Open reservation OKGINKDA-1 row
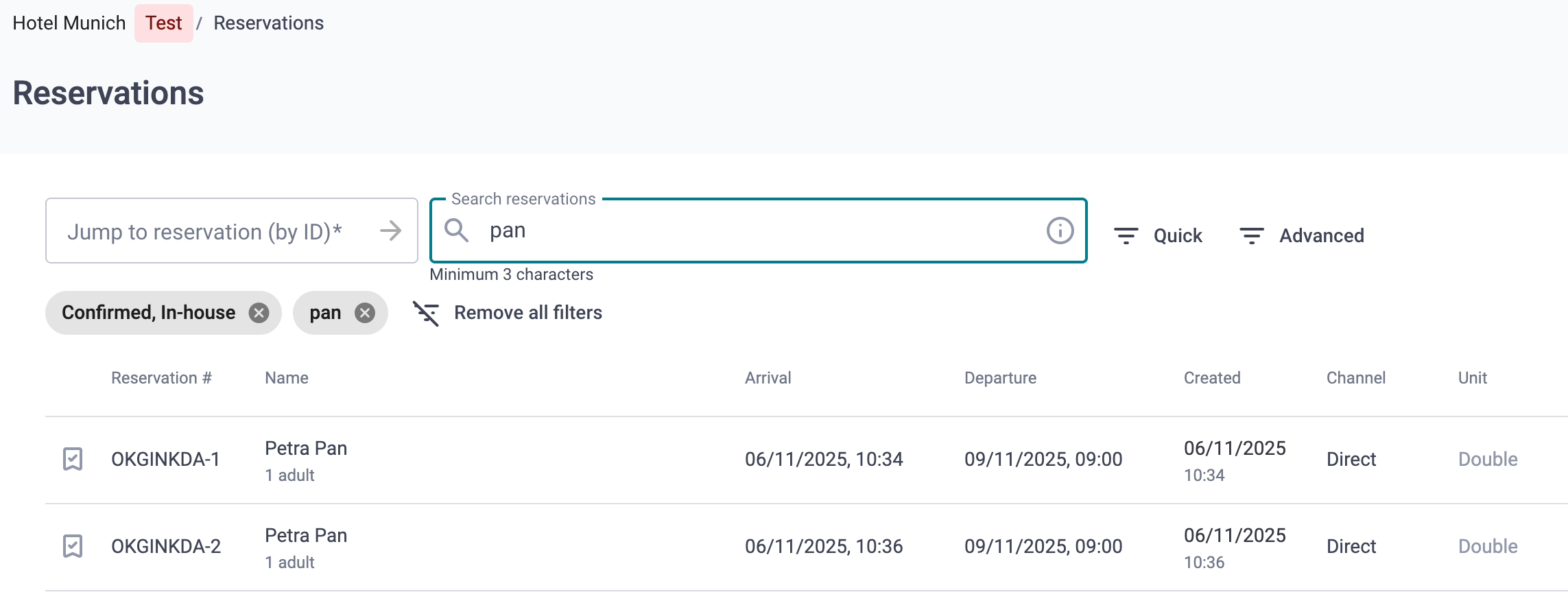The width and height of the screenshot is (1568, 601). pyautogui.click(x=807, y=460)
